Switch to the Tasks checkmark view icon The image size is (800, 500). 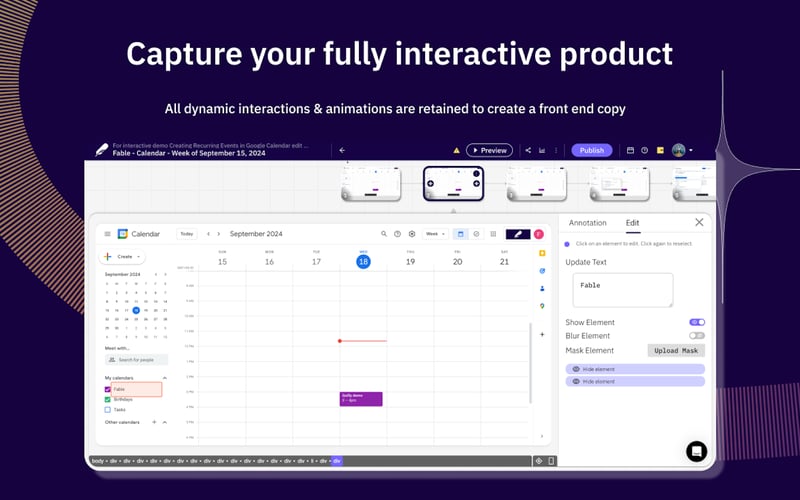[476, 234]
